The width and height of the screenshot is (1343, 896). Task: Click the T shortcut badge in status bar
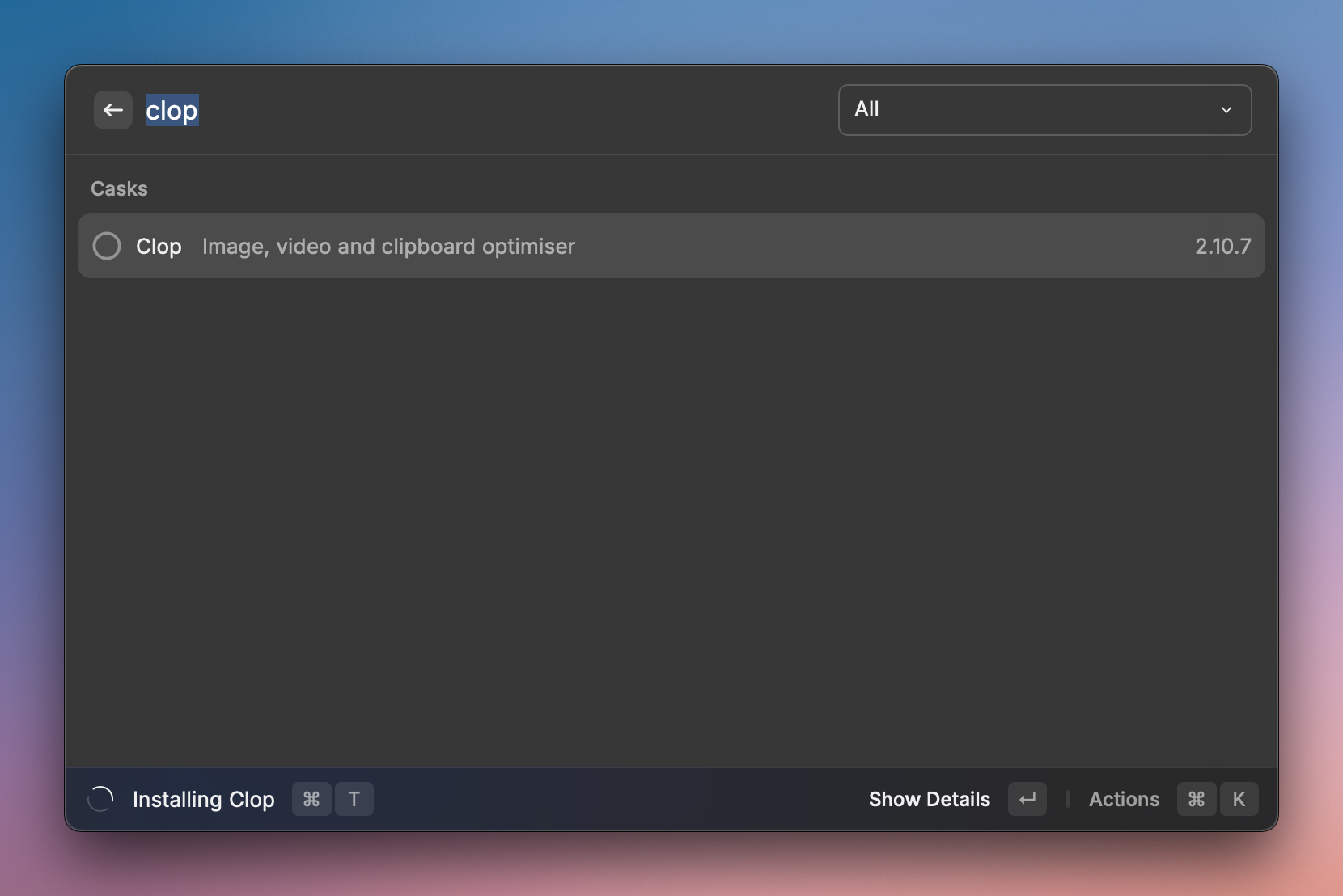tap(354, 799)
